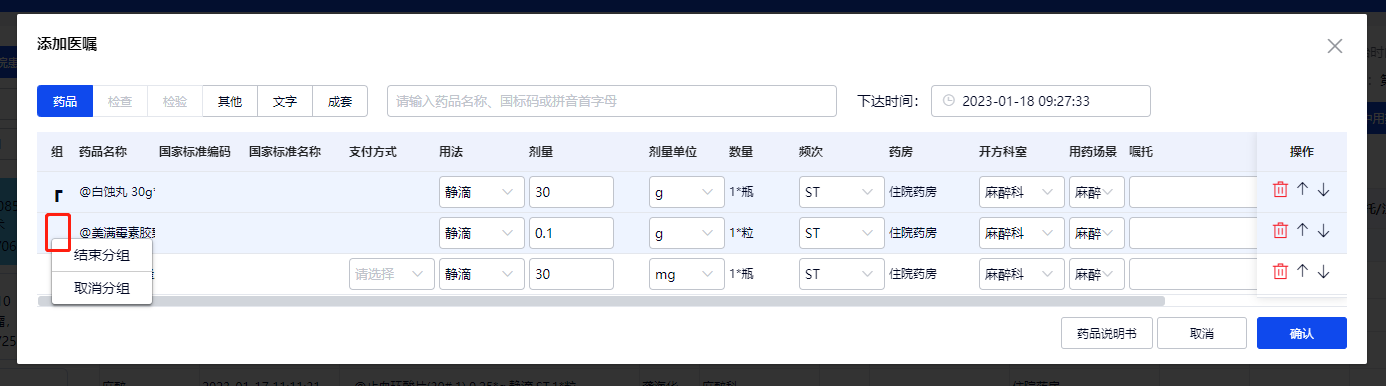Viewport: 1386px width, 386px height.
Task: Click 嘱托 field in 30 mg row
Action: coord(1192,273)
